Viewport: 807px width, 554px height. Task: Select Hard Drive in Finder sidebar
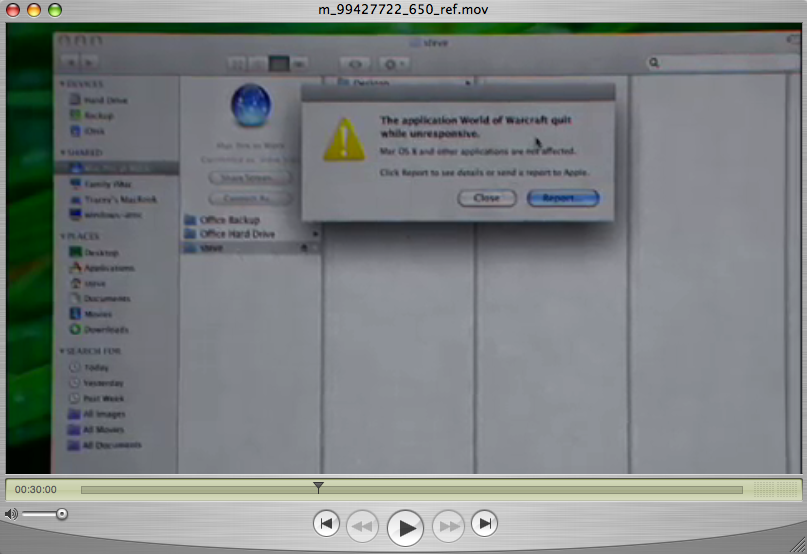(x=99, y=100)
